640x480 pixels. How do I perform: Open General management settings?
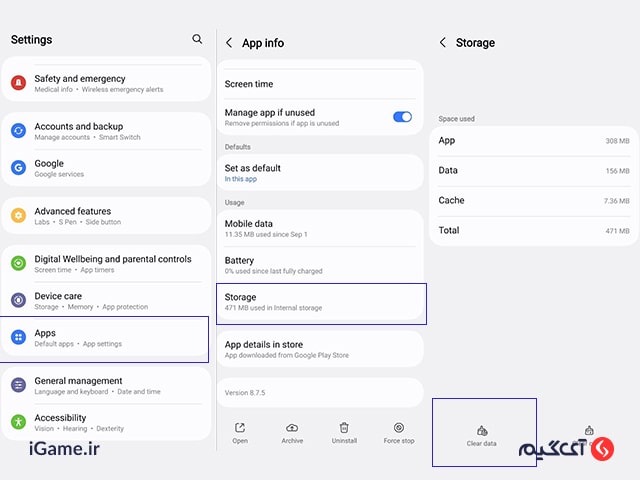coord(106,385)
